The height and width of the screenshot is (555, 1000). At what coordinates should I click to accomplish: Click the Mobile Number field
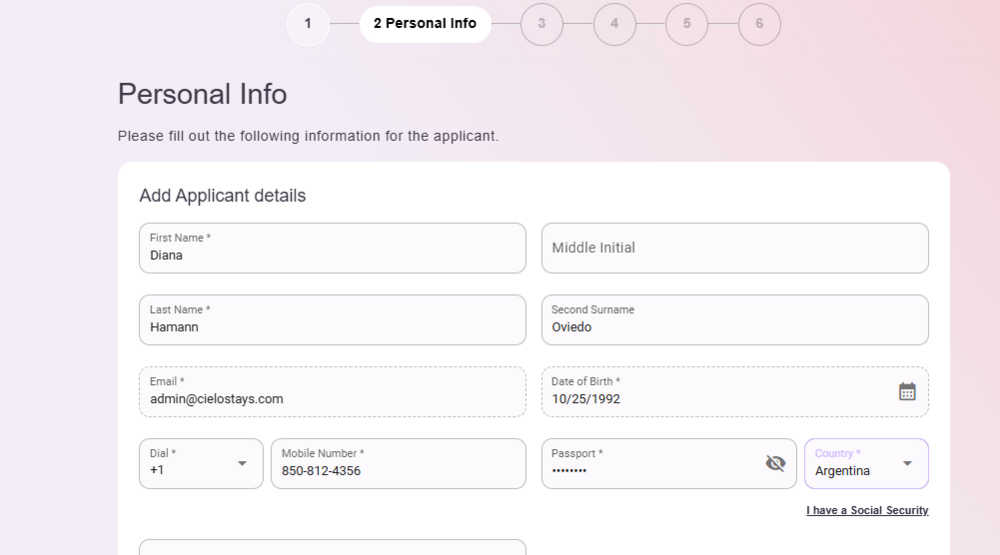pyautogui.click(x=398, y=469)
